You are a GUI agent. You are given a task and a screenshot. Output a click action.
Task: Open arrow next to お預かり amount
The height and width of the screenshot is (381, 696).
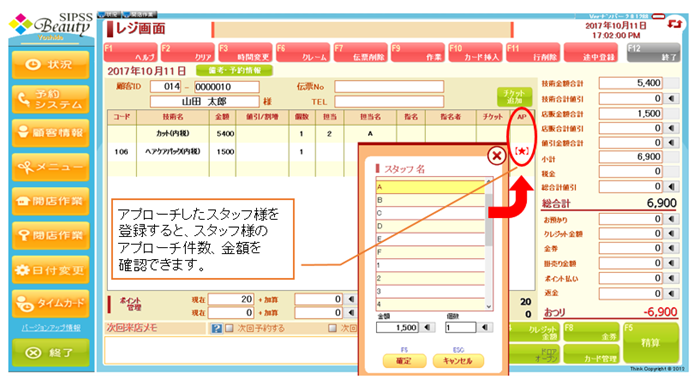pos(671,218)
